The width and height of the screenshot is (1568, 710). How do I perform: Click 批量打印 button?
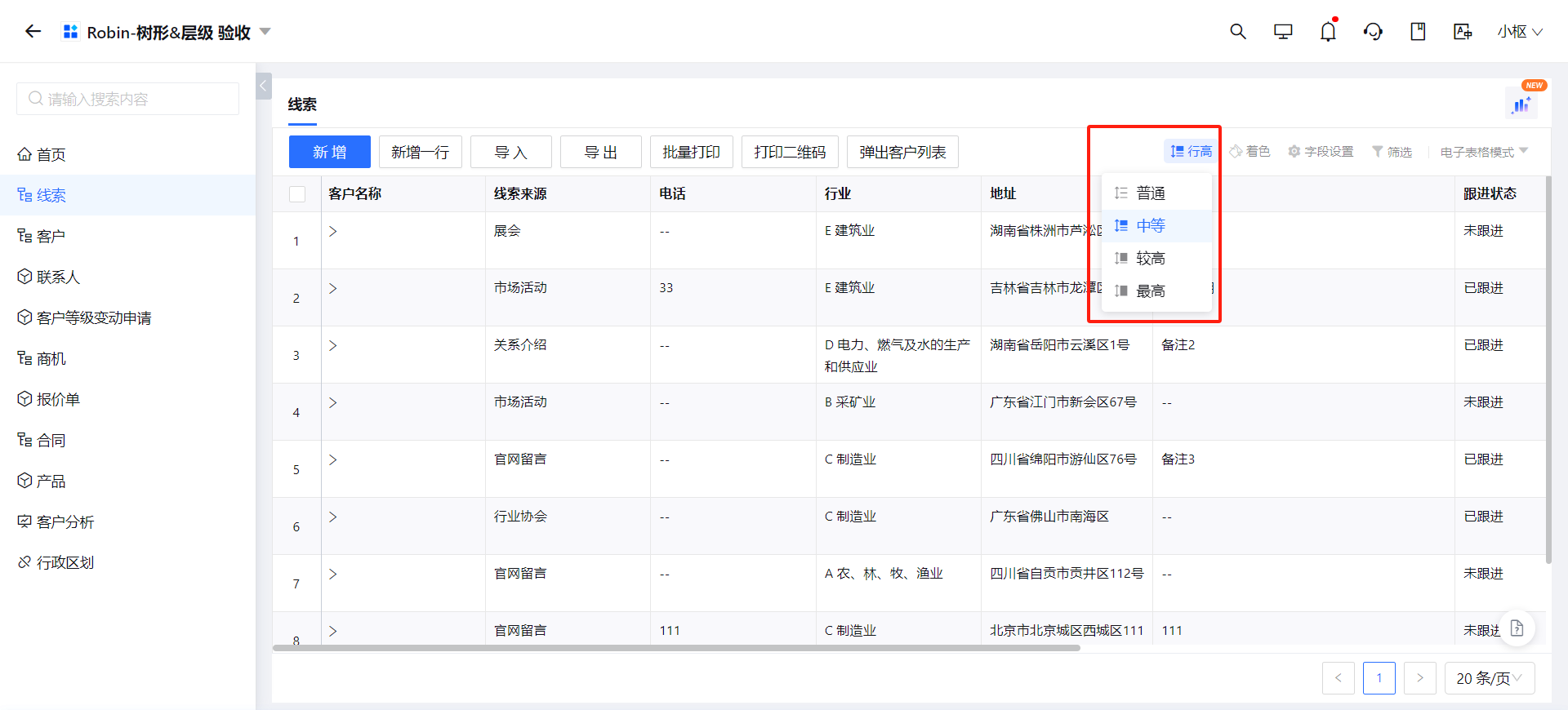pyautogui.click(x=692, y=152)
